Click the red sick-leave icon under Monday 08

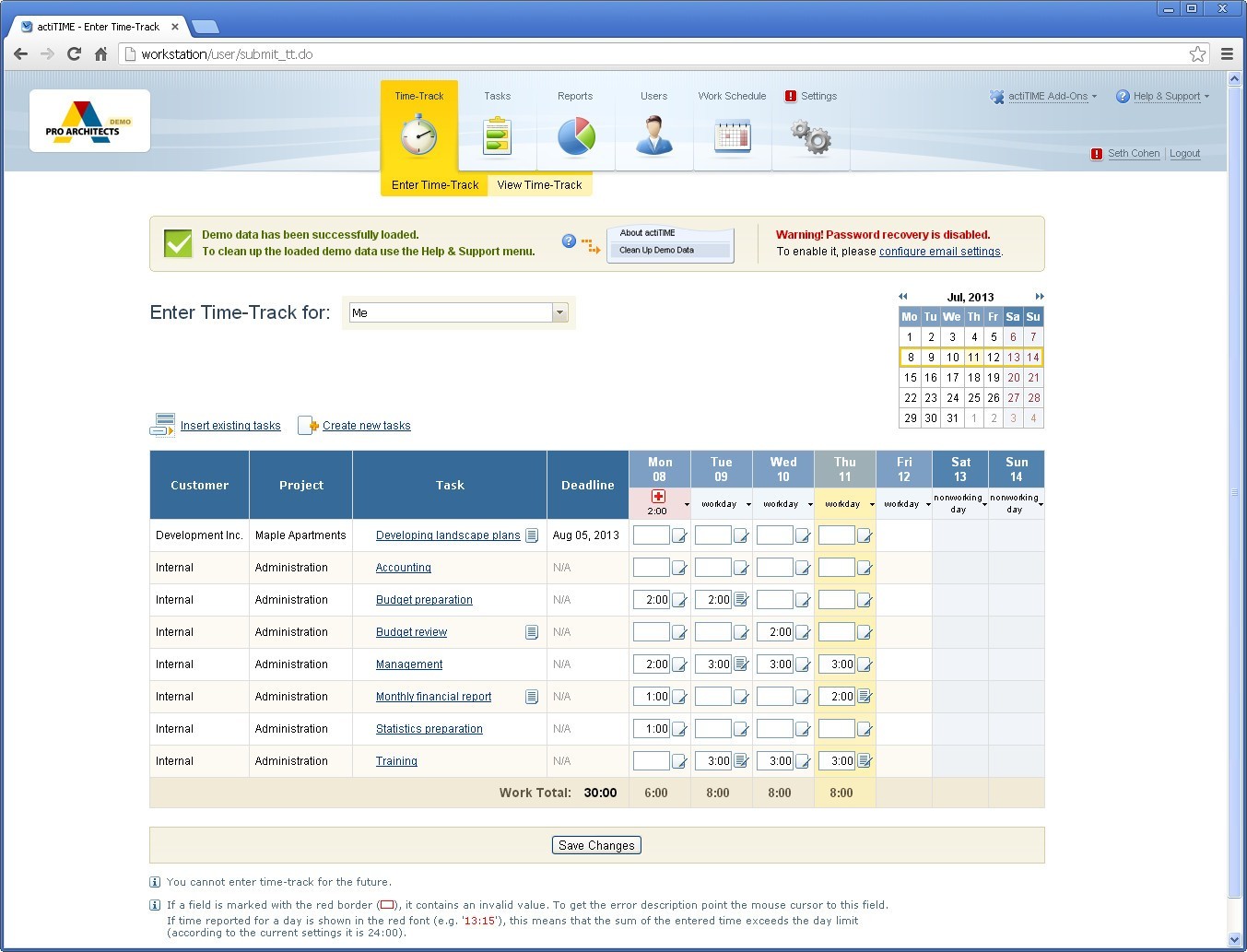coord(658,497)
